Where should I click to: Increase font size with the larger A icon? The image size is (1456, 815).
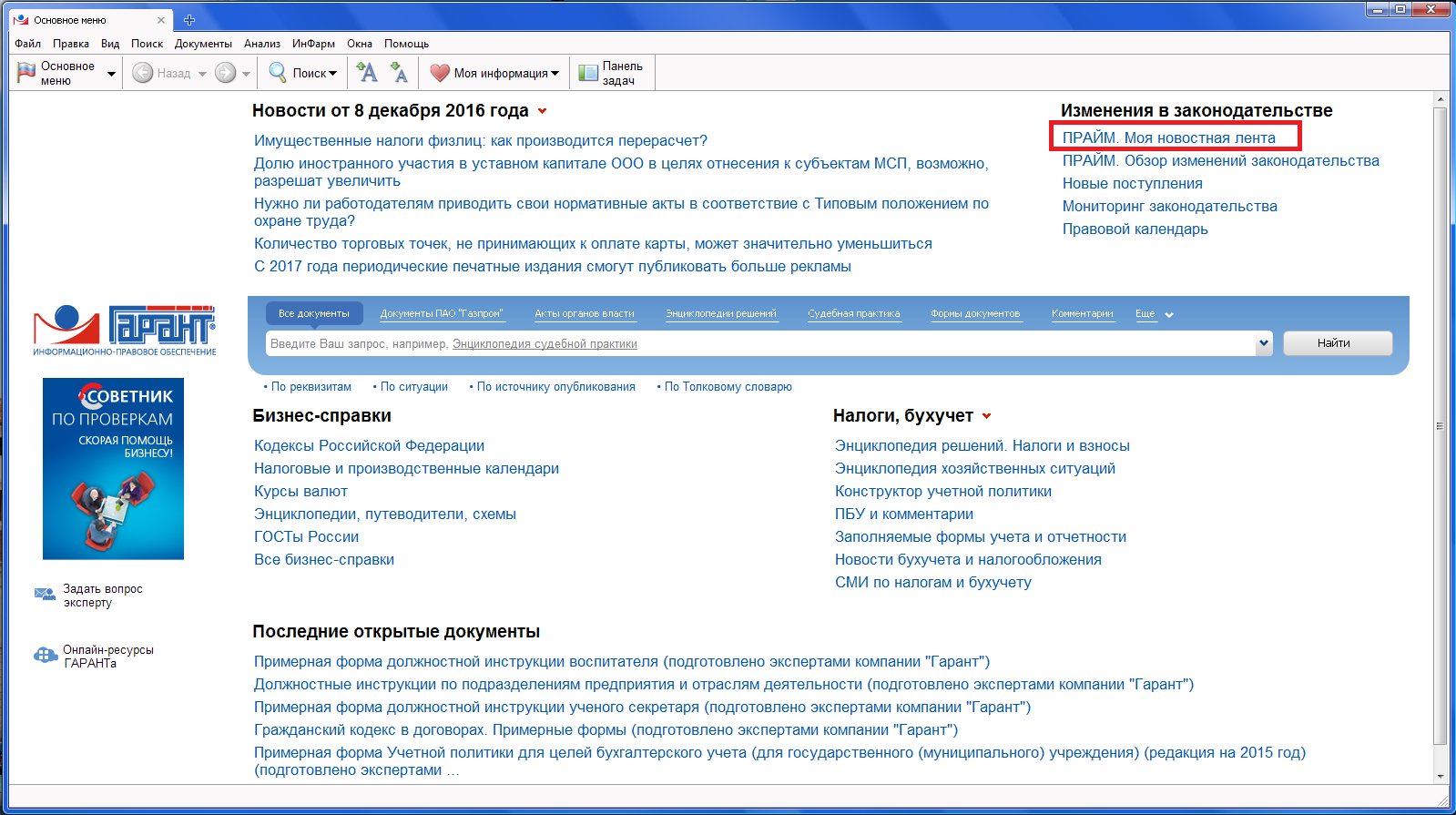coord(367,72)
